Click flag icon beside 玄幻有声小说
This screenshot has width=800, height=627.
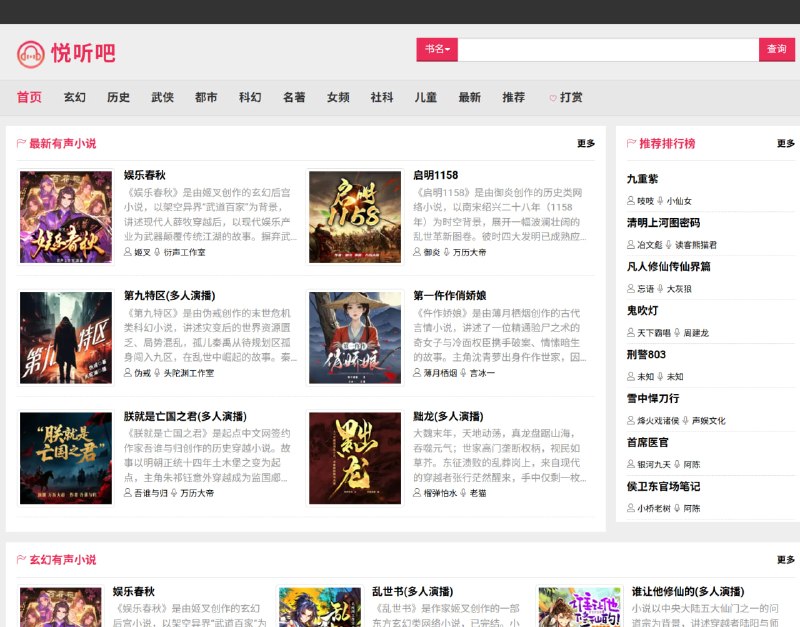[x=21, y=560]
